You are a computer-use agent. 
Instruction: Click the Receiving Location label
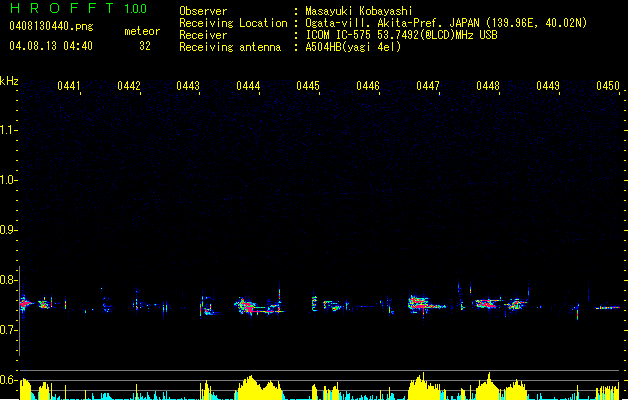(233, 23)
